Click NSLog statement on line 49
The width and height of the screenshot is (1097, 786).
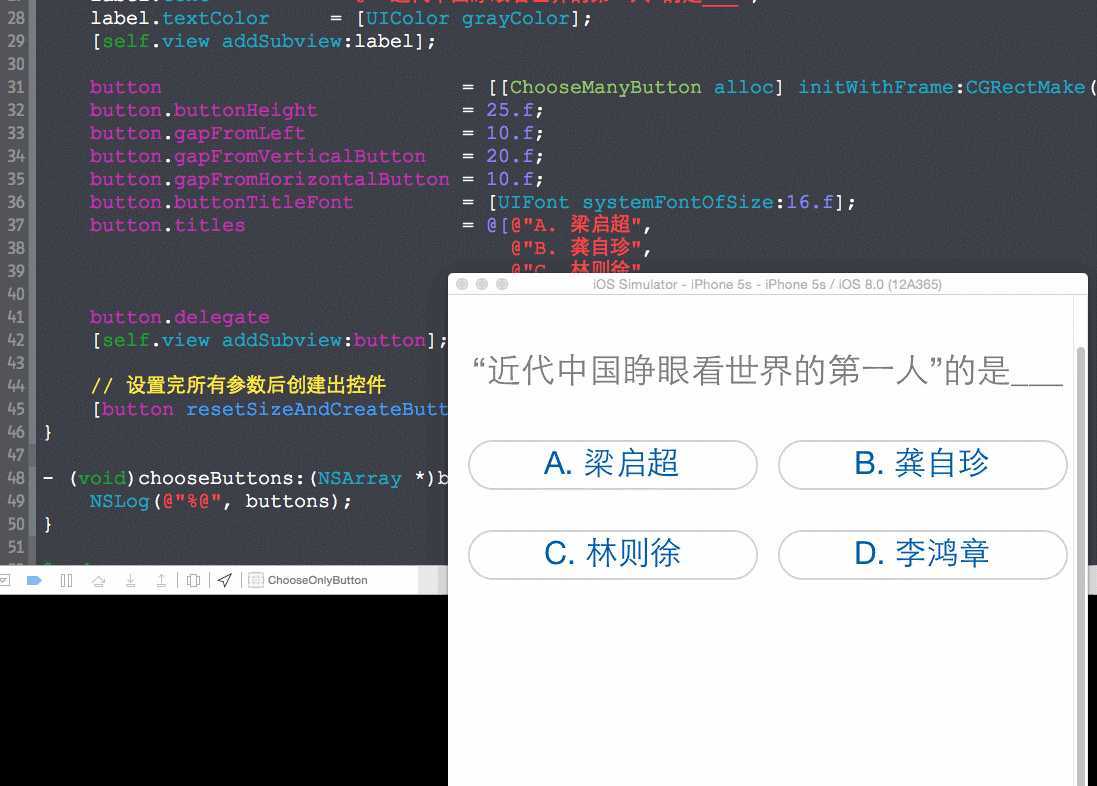tap(220, 501)
